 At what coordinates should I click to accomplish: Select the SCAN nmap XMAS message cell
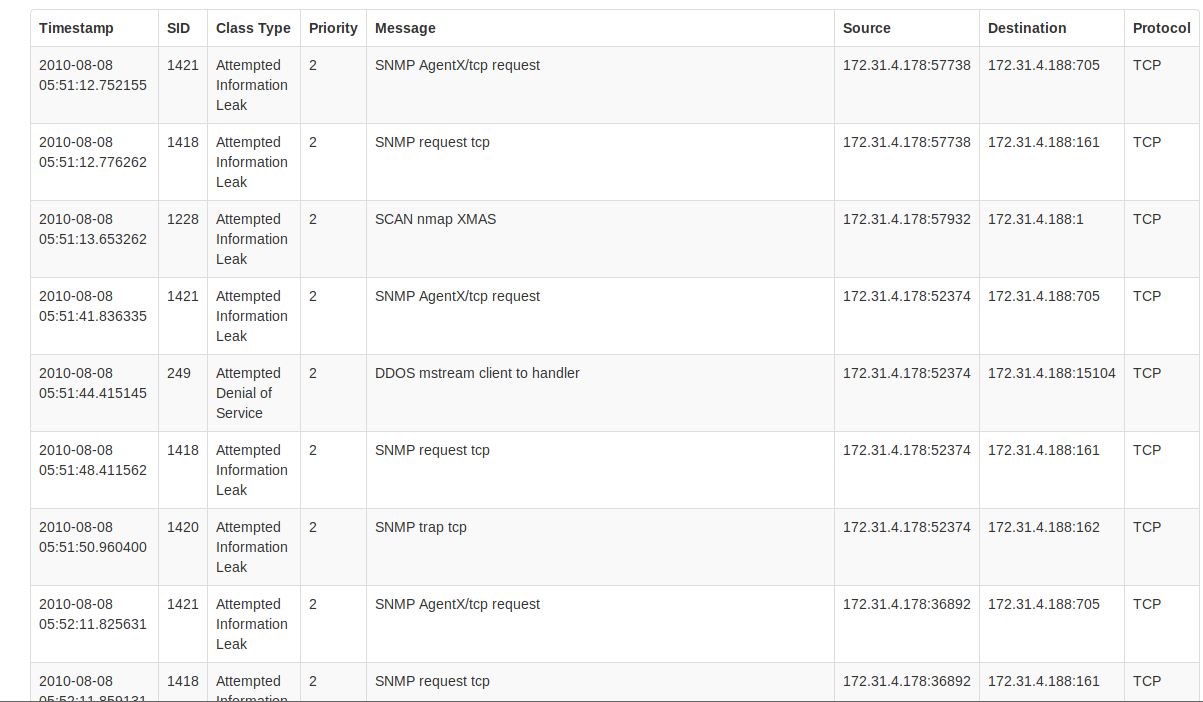tap(435, 219)
